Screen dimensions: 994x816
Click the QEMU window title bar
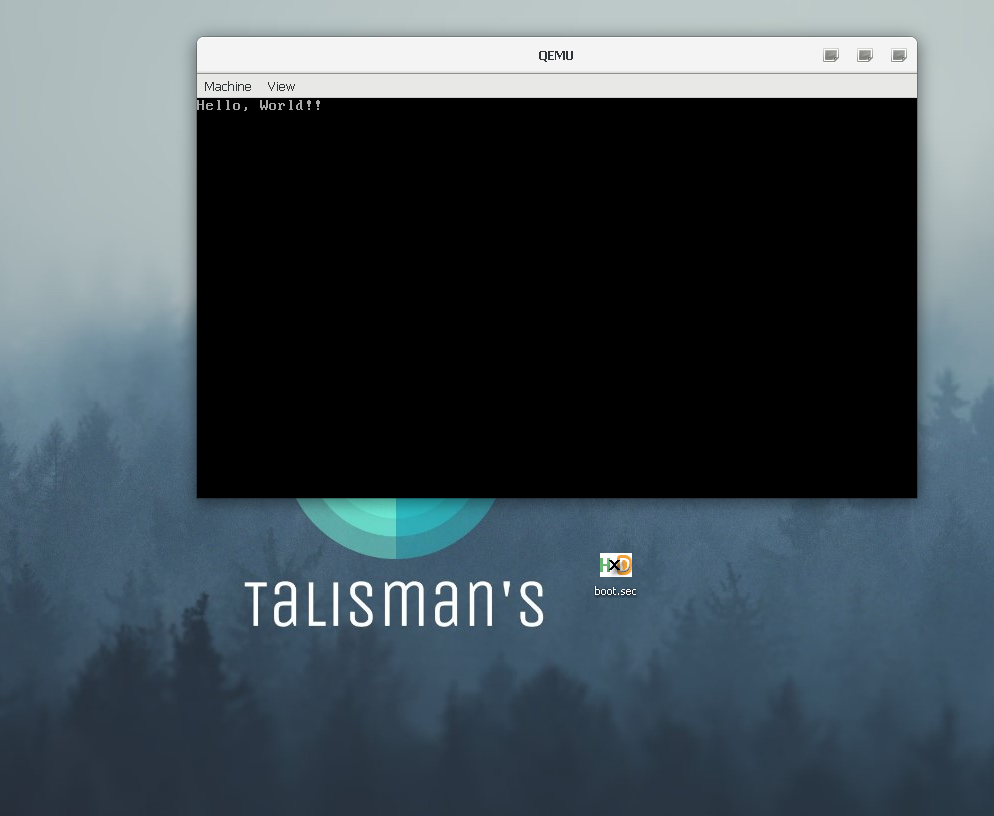click(556, 55)
